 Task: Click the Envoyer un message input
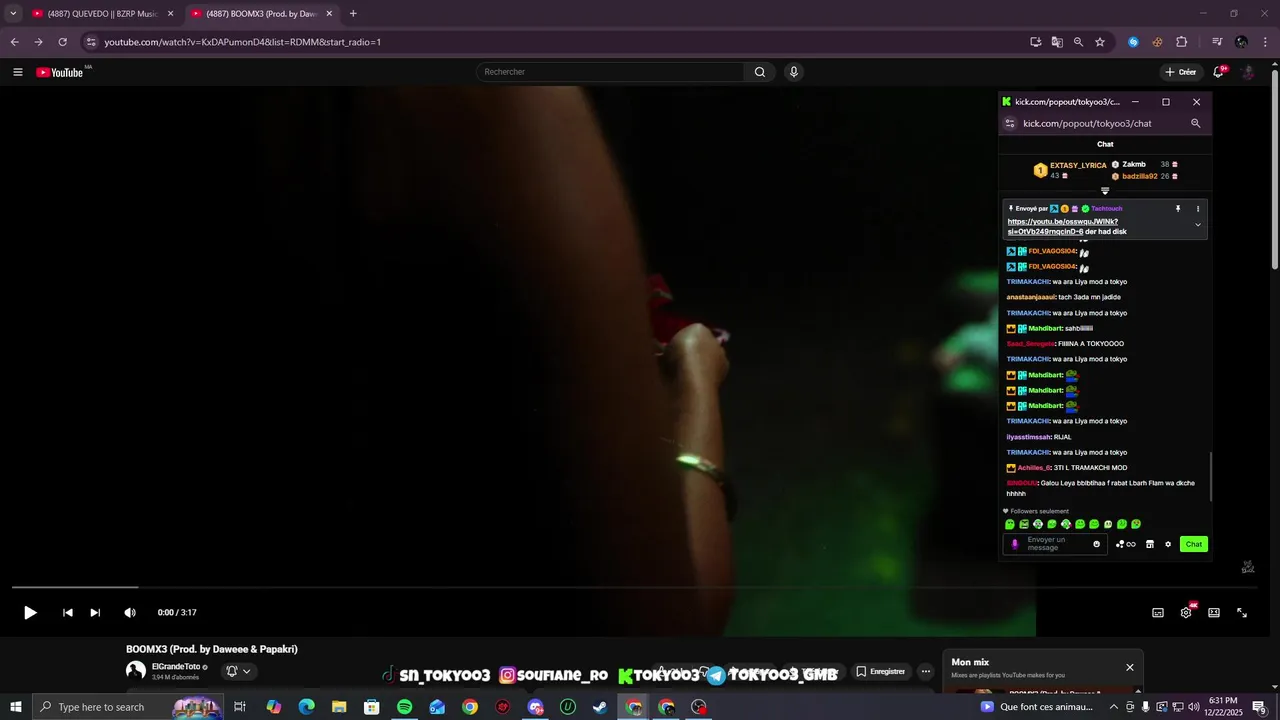click(x=1055, y=544)
